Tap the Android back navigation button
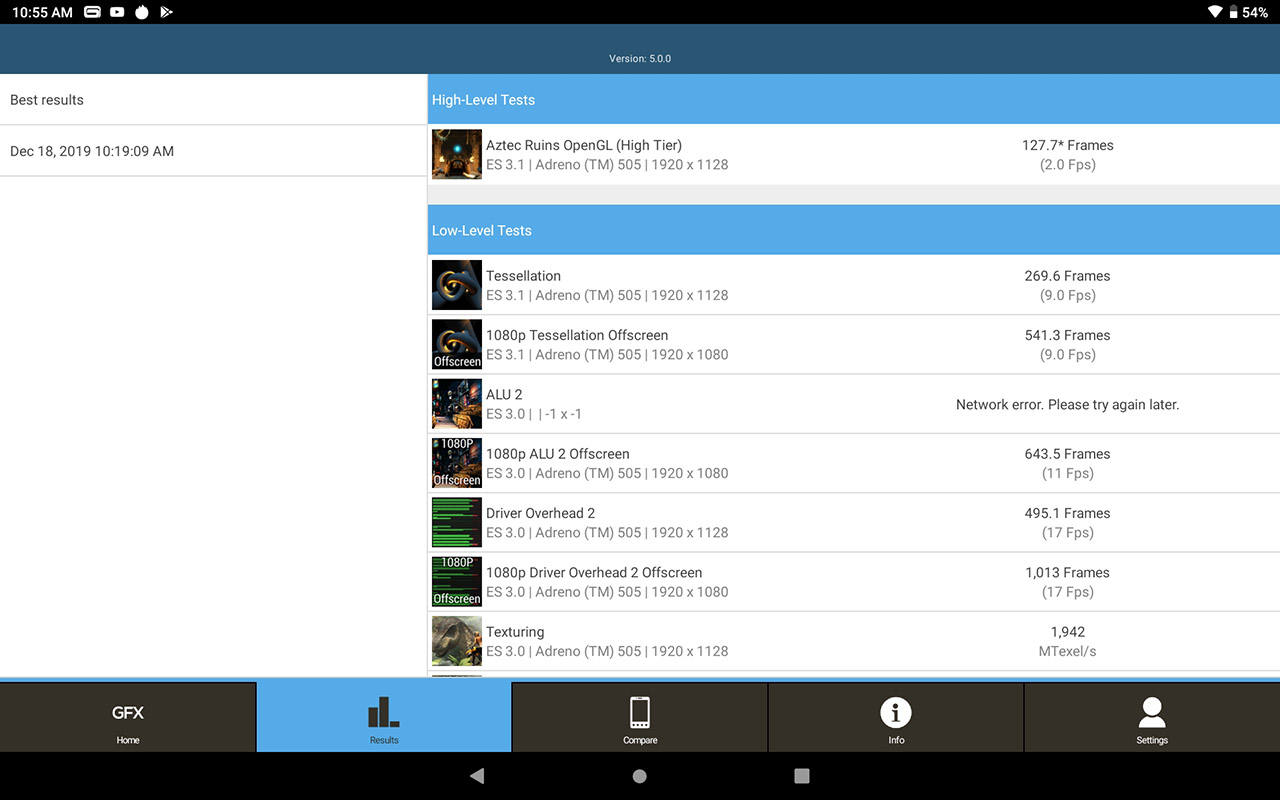Screen dimensions: 1280x800 pyautogui.click(x=477, y=776)
